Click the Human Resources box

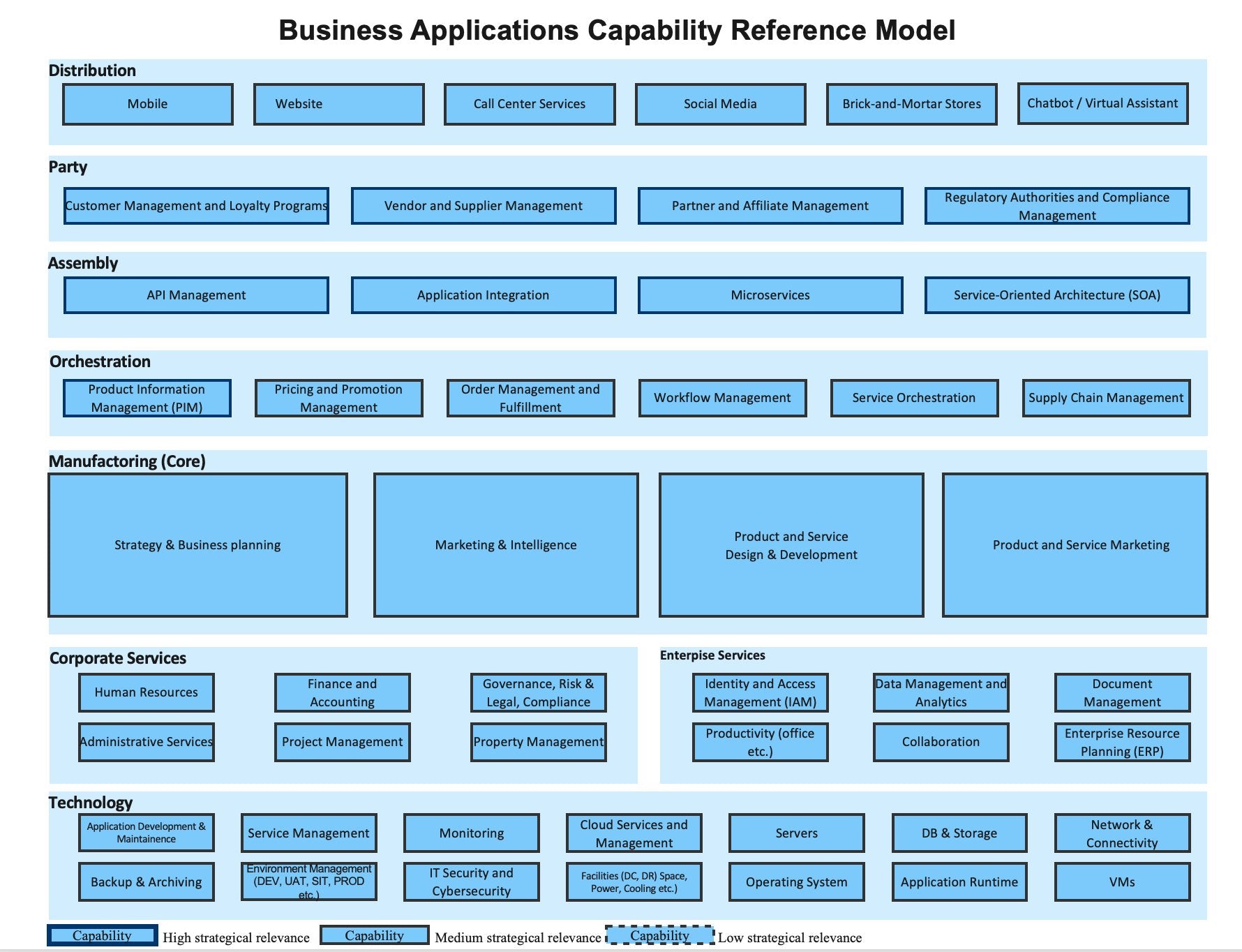pos(146,692)
